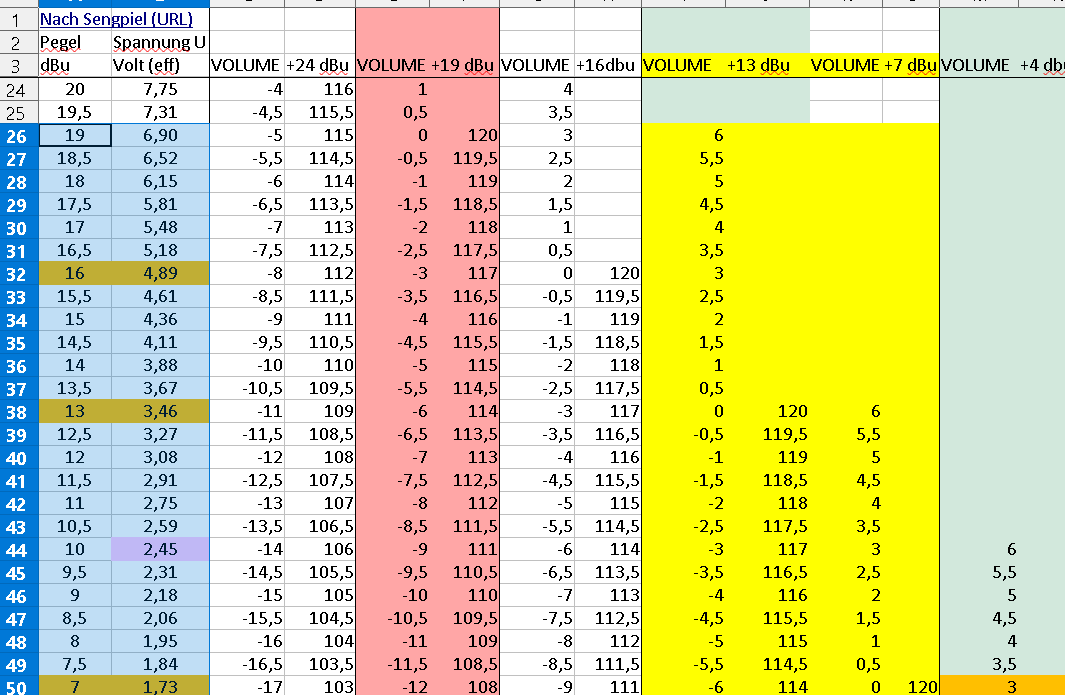The width and height of the screenshot is (1065, 695).
Task: Click the cell containing 1,95
Action: [x=160, y=641]
